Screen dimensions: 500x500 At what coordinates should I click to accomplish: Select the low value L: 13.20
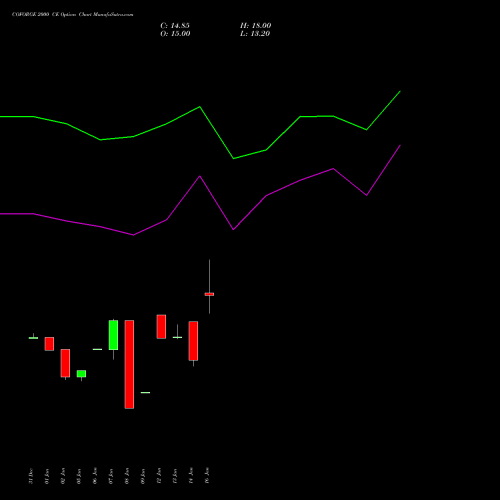point(255,34)
